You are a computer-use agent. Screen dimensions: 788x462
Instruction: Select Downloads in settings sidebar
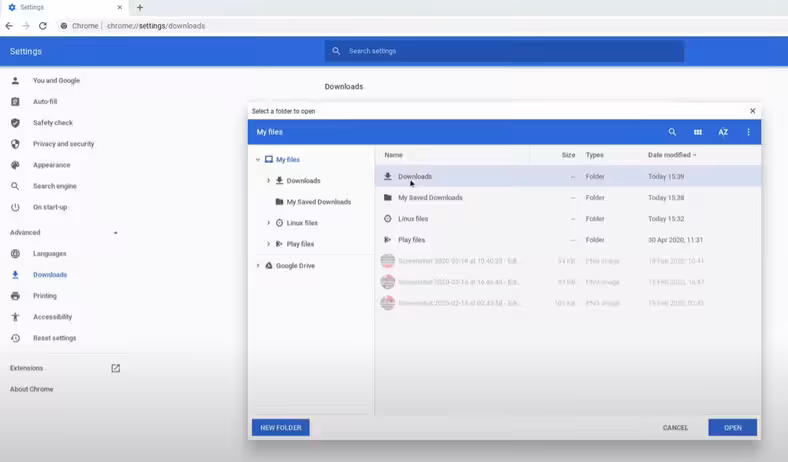50,275
